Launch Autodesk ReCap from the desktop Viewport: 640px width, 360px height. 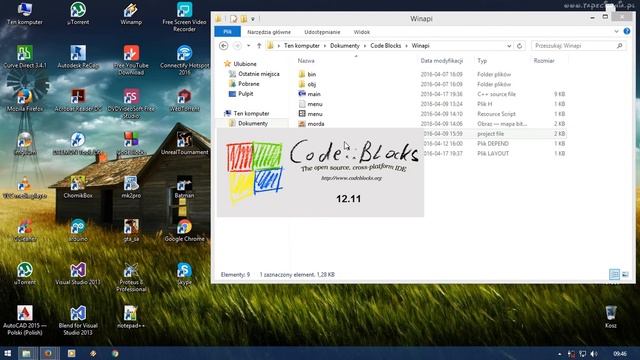point(78,57)
